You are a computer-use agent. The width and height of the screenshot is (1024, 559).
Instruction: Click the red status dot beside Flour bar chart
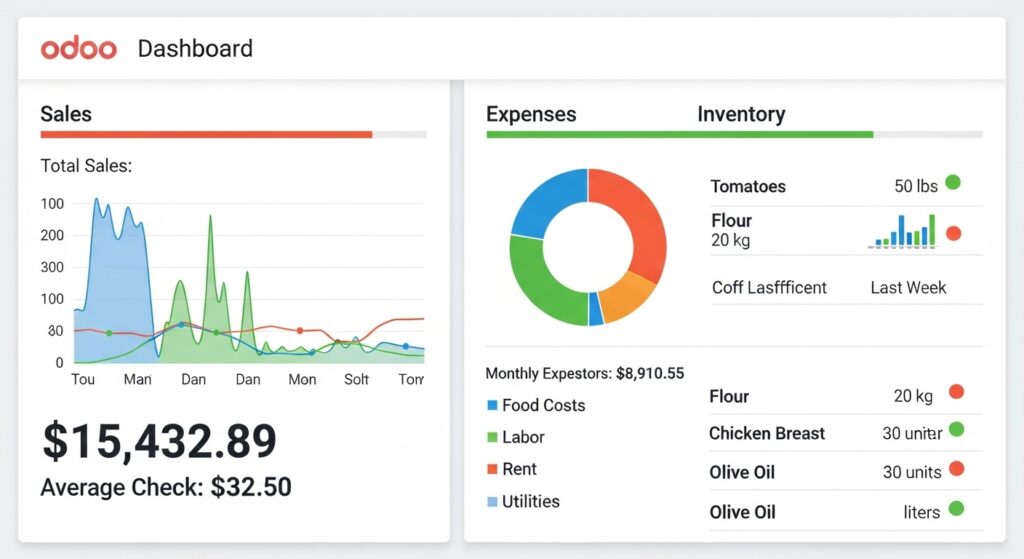click(953, 233)
